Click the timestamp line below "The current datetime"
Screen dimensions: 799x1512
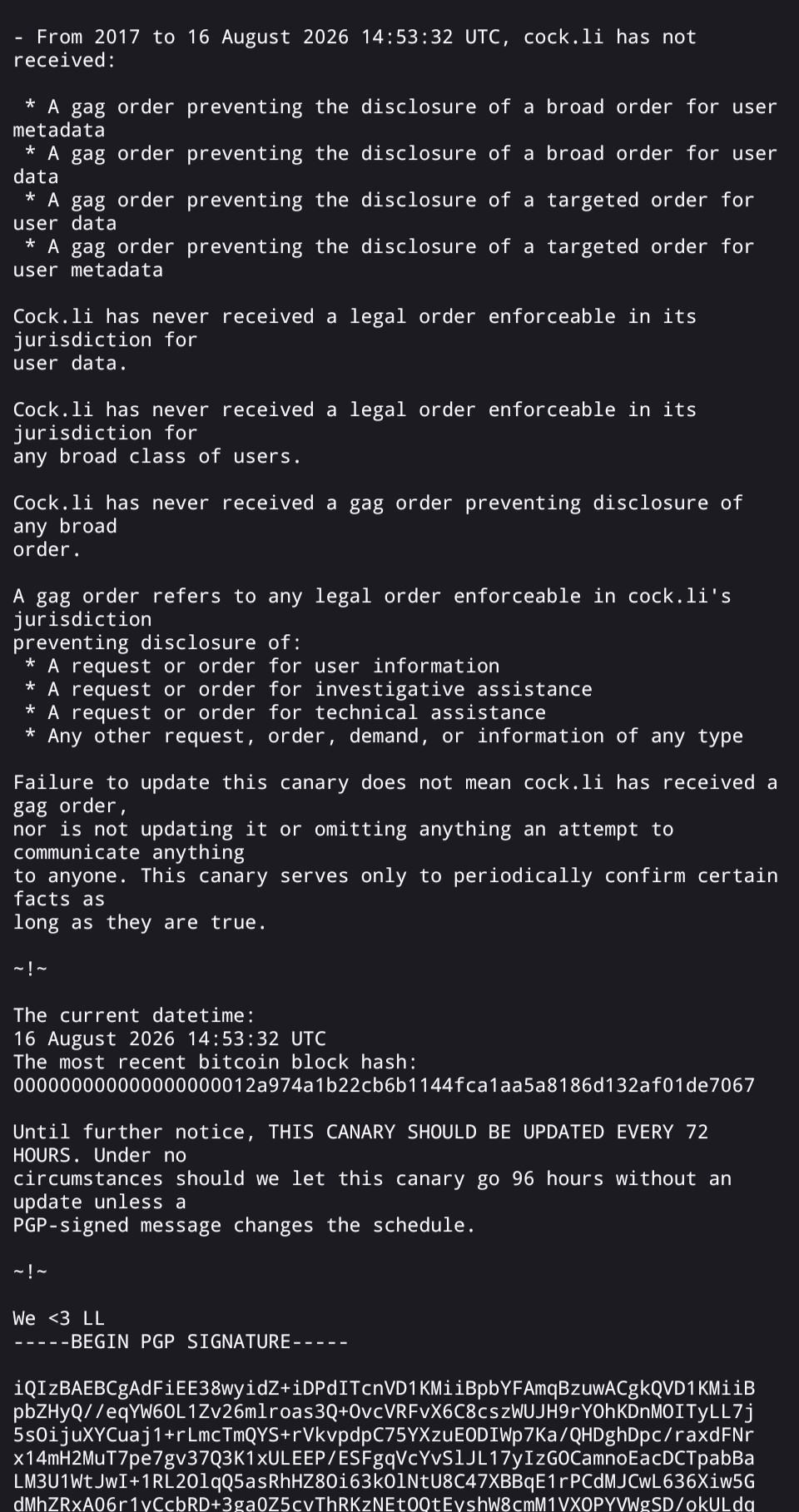(169, 1039)
